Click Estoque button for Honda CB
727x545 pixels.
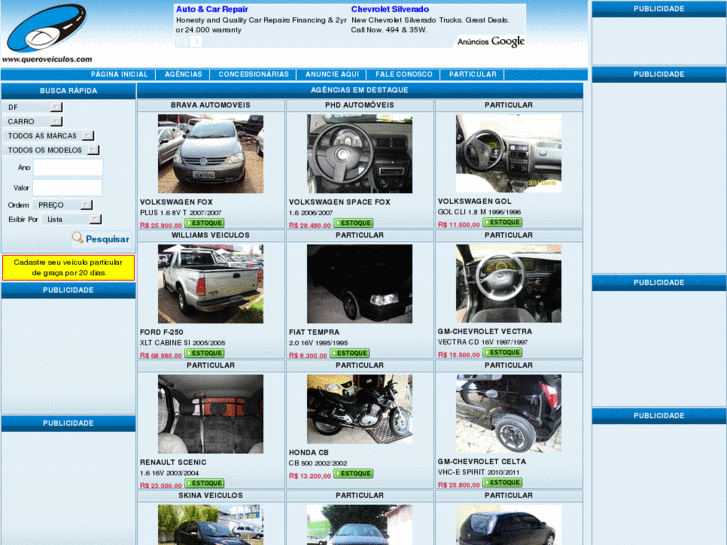point(353,474)
